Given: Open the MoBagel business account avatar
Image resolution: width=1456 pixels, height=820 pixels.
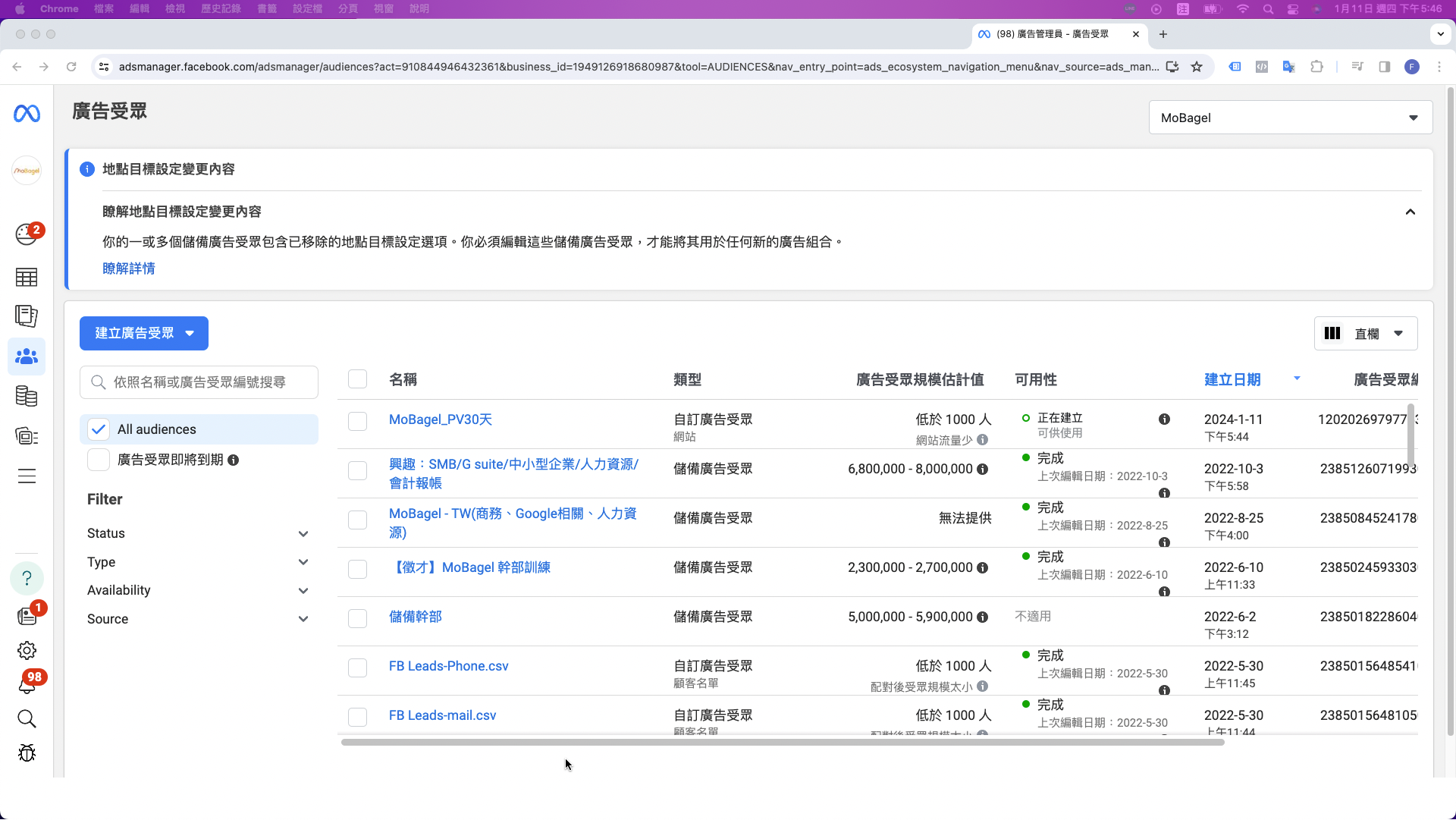Looking at the screenshot, I should click(x=27, y=171).
